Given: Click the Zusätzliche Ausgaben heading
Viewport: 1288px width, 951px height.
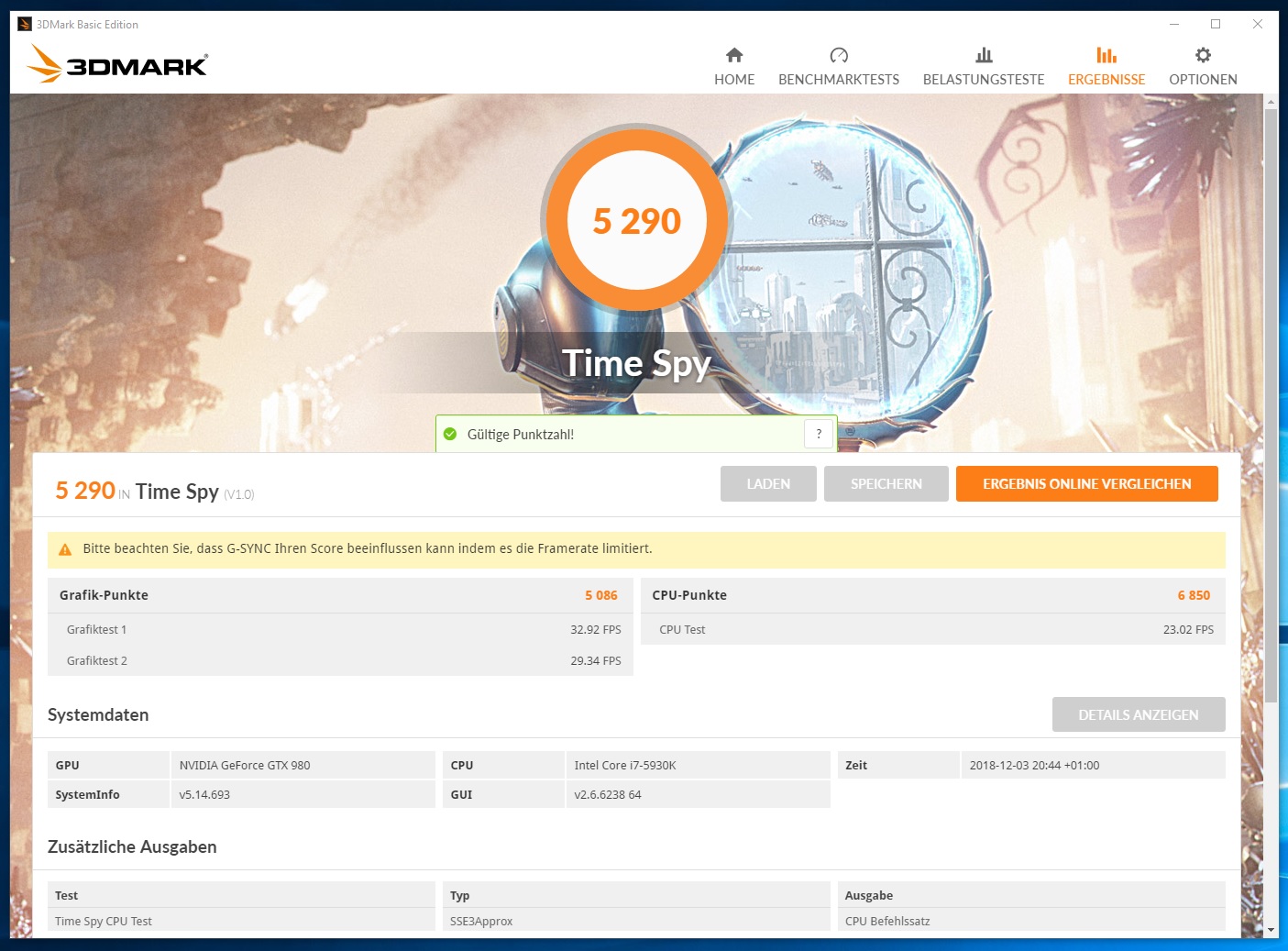Looking at the screenshot, I should click(132, 846).
